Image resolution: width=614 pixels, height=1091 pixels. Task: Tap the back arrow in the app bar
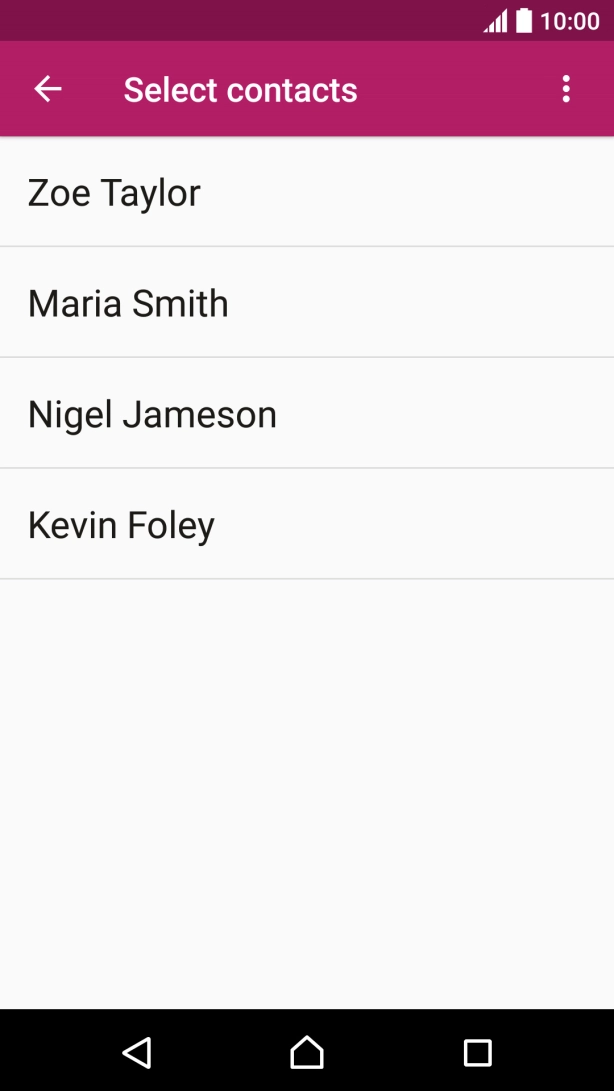[48, 89]
